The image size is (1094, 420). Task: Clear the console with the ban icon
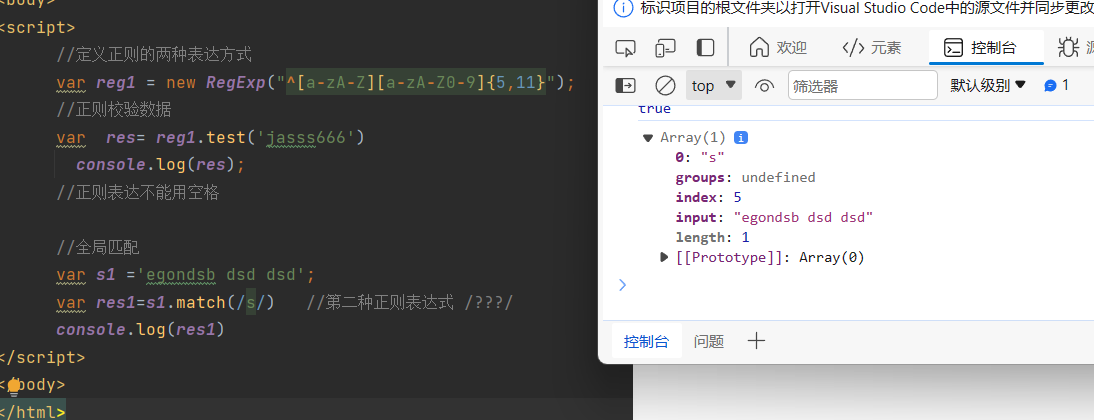665,85
